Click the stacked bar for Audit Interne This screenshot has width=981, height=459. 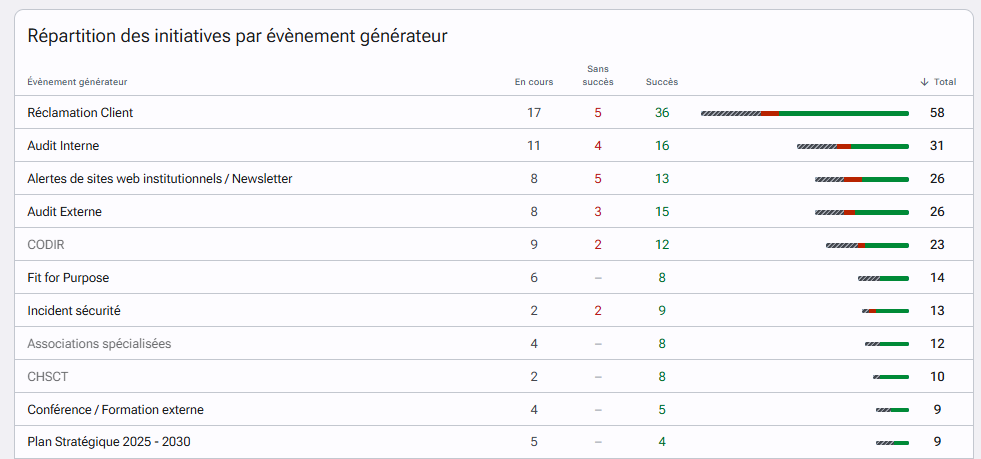[853, 146]
